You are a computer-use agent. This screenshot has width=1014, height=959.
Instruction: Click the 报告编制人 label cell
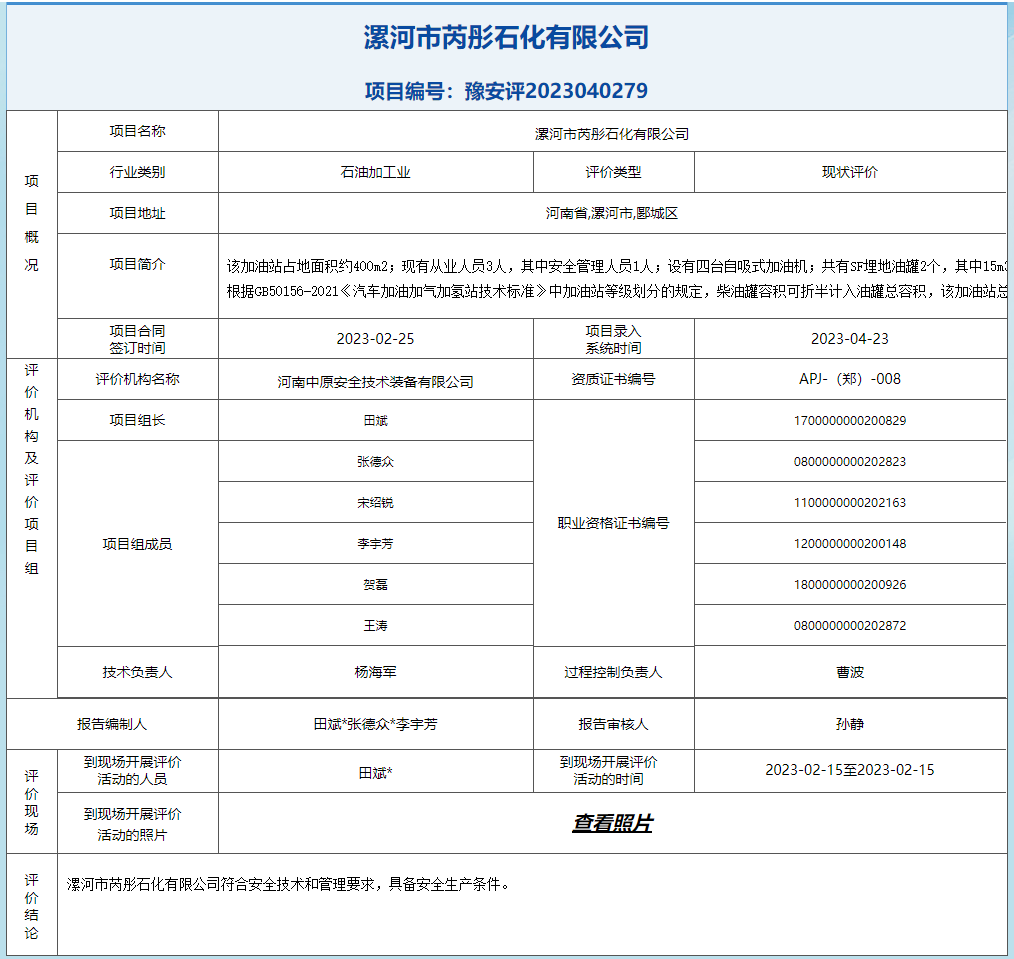[x=113, y=724]
